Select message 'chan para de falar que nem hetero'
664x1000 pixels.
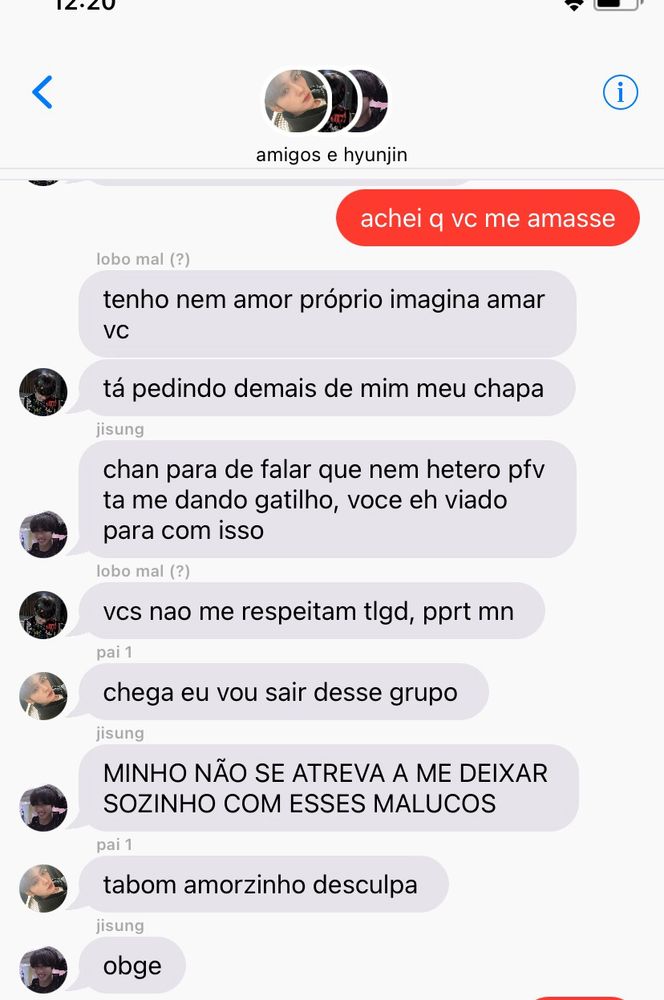pos(328,499)
